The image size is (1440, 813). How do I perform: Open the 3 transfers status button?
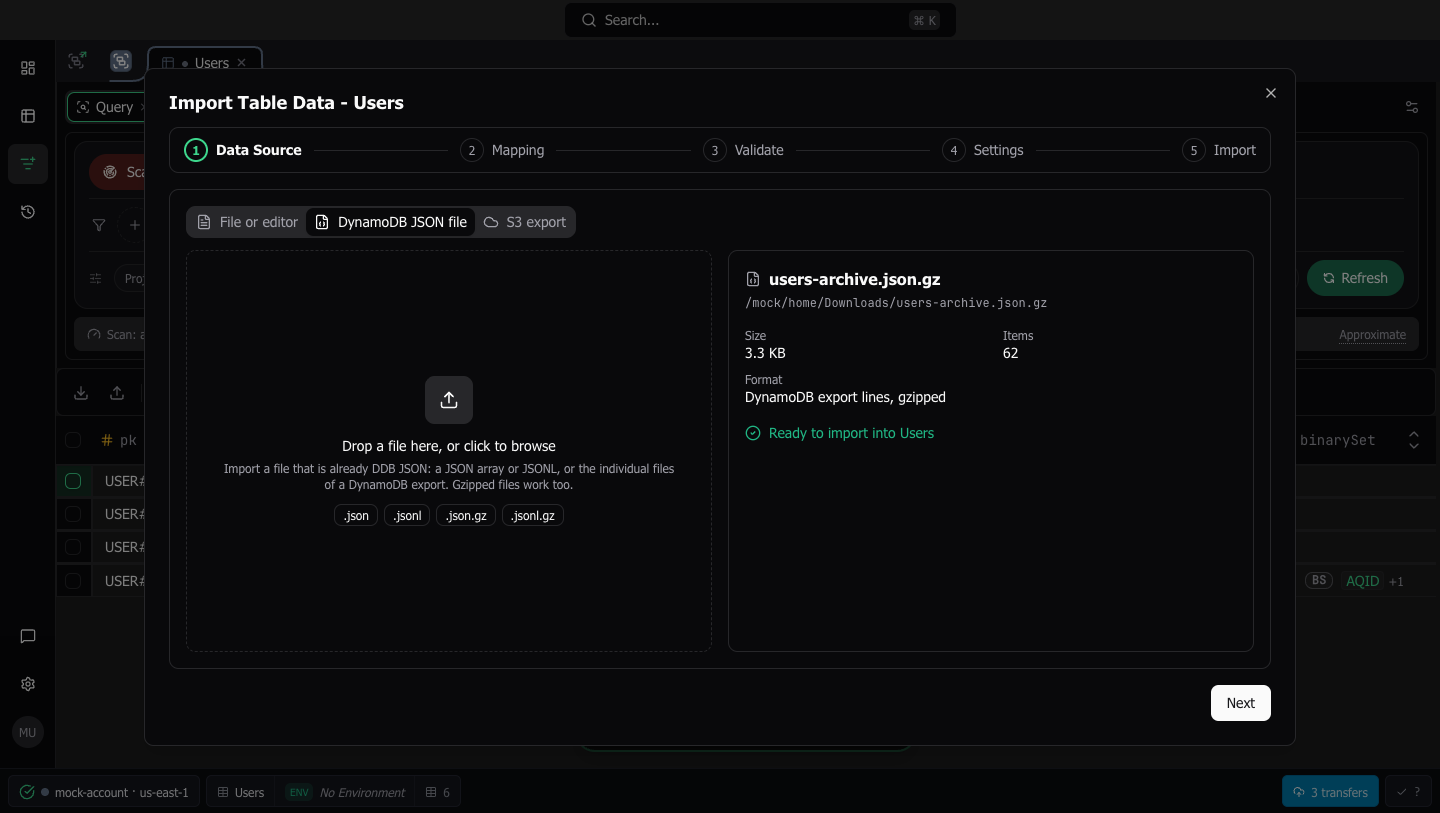point(1330,792)
